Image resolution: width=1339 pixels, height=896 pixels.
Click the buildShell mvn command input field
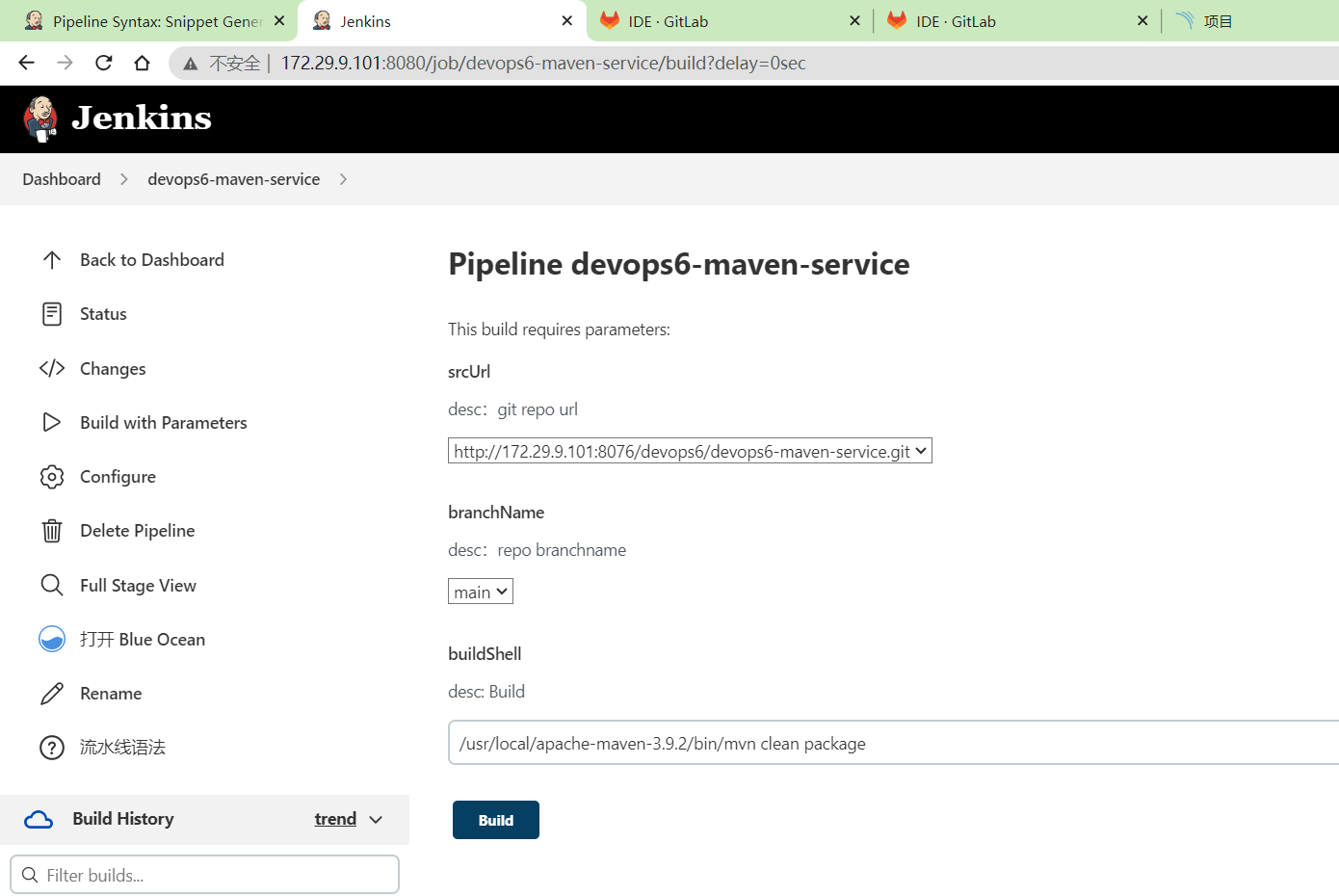[894, 743]
